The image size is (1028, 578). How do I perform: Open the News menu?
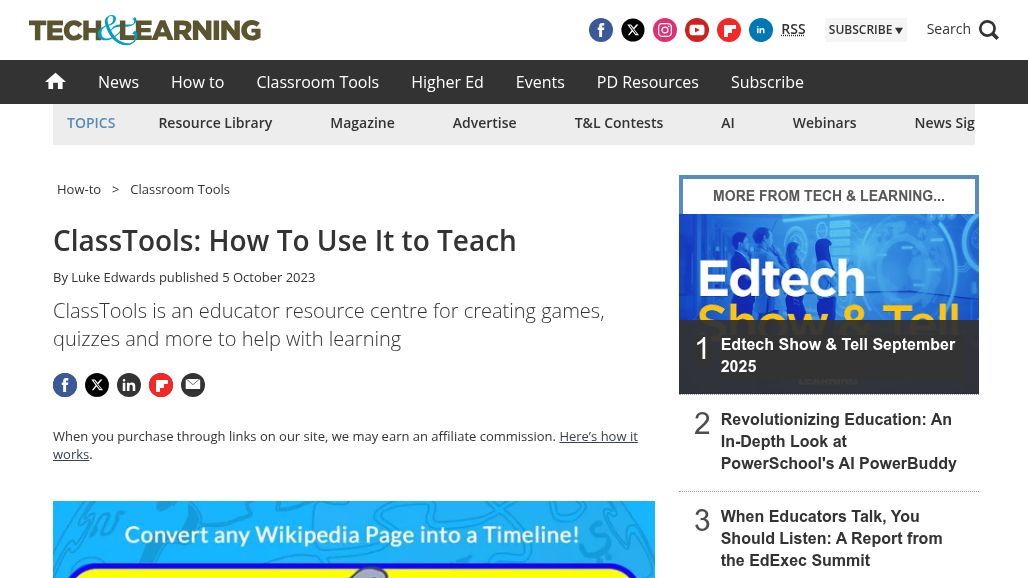[x=119, y=82]
